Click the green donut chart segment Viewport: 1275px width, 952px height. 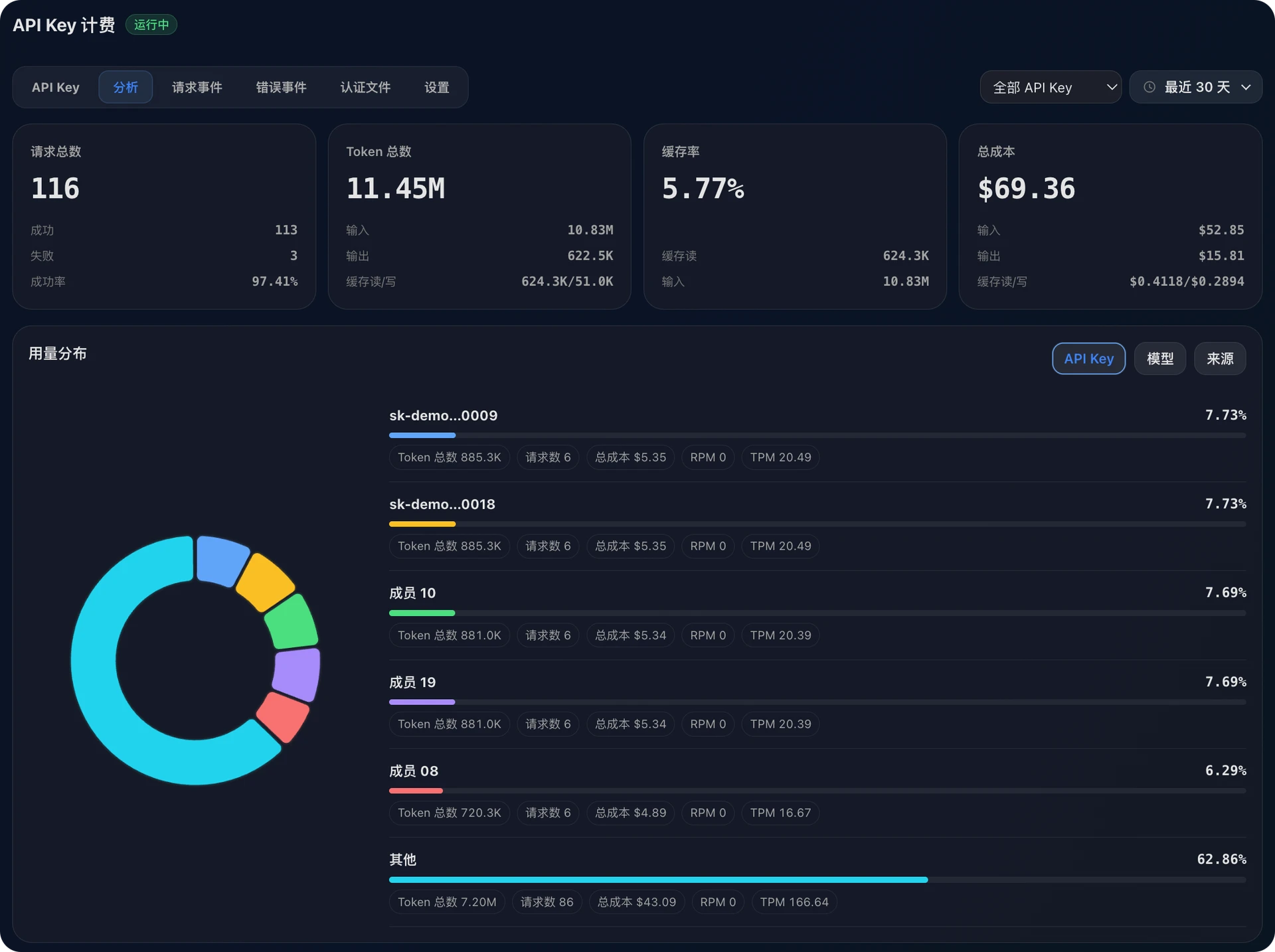pos(292,623)
